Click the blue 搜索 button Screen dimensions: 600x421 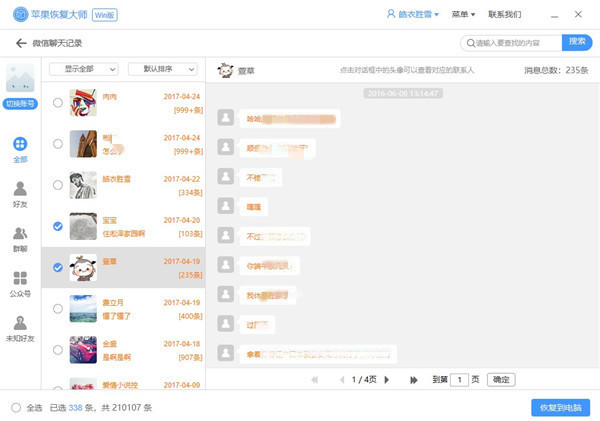tap(577, 42)
